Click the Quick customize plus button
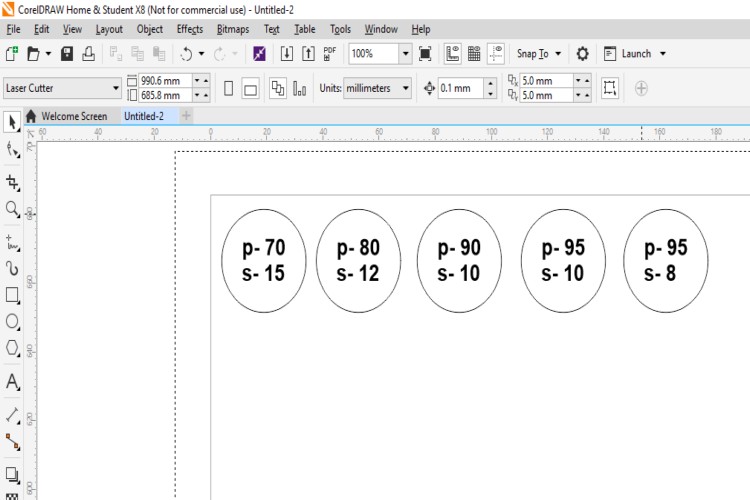This screenshot has height=500, width=750. click(x=641, y=89)
